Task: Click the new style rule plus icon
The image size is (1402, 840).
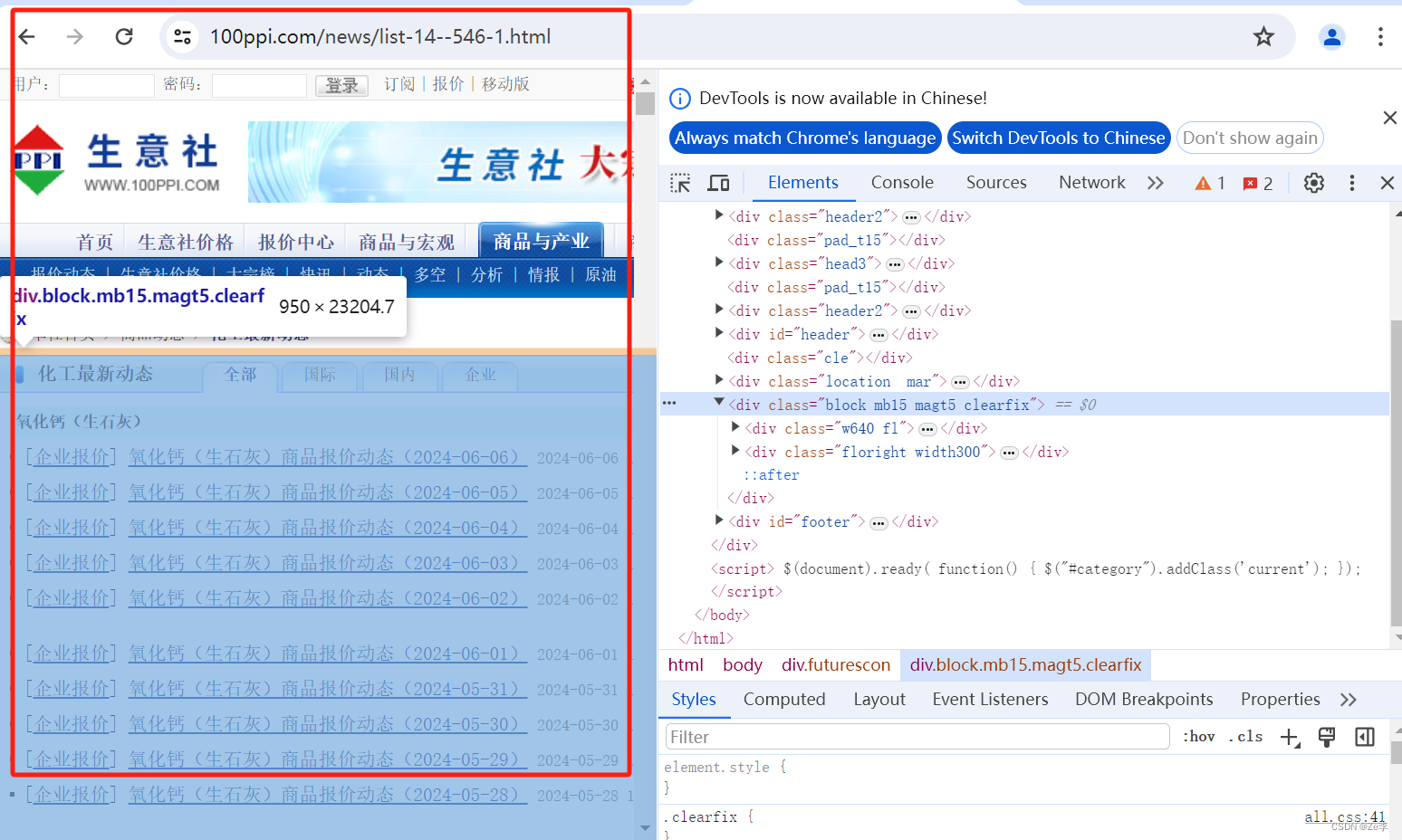Action: click(x=1291, y=738)
